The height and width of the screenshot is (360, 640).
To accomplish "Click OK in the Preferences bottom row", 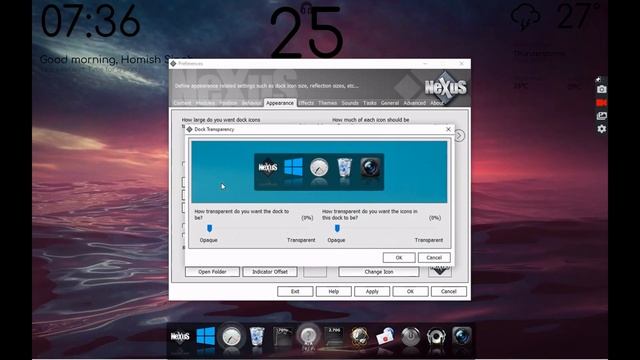I will (x=410, y=291).
